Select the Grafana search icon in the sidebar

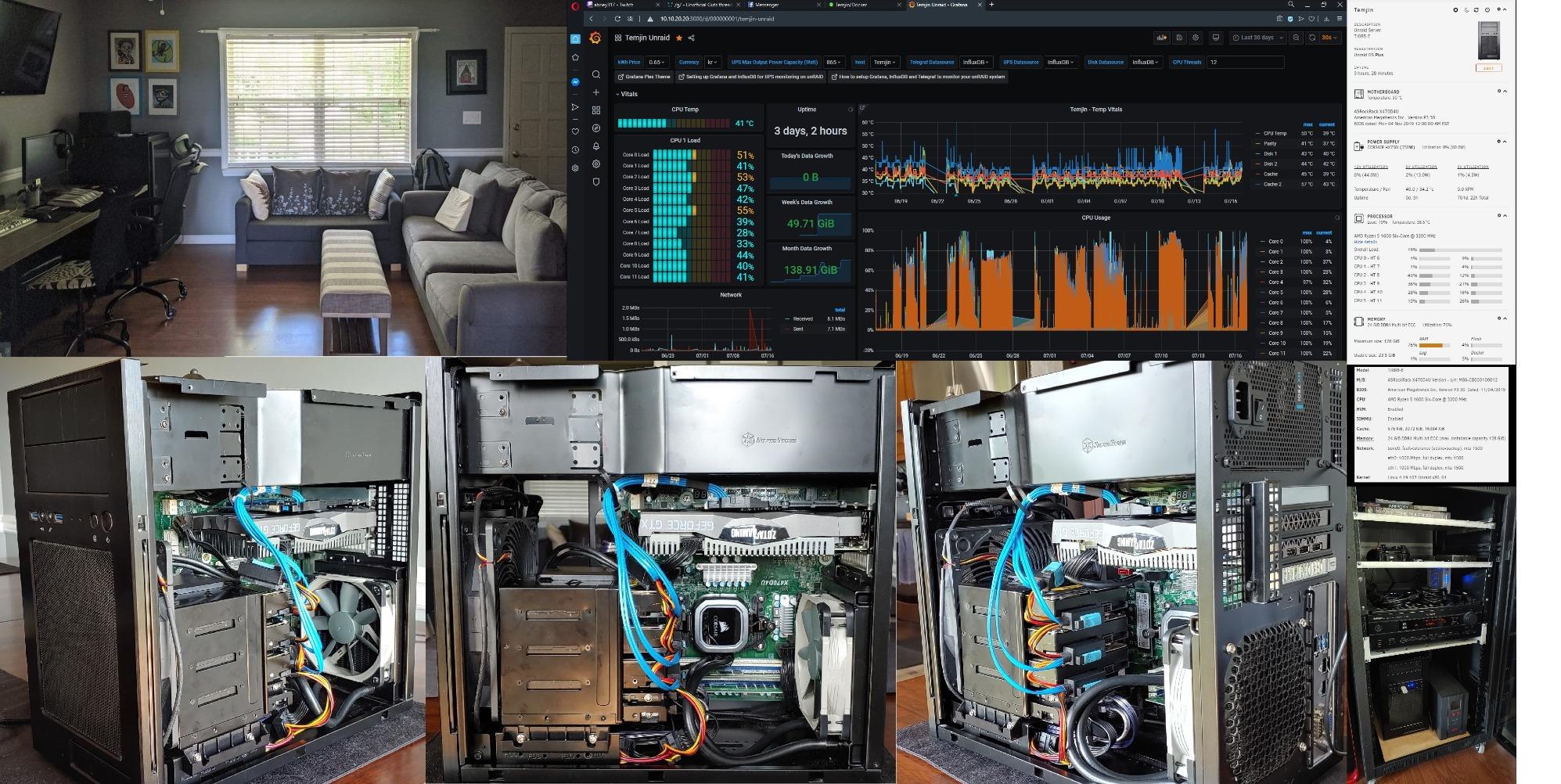point(596,74)
